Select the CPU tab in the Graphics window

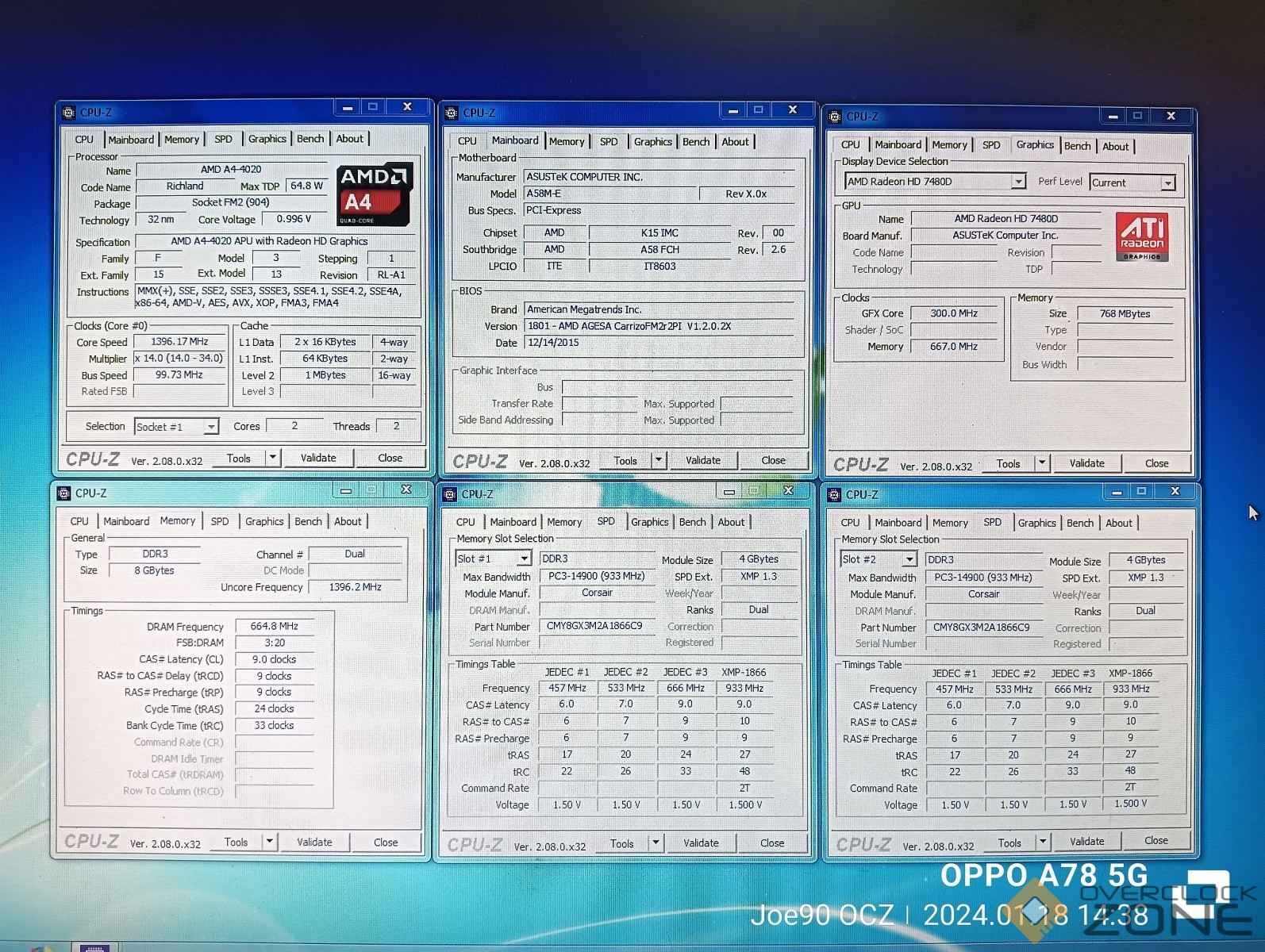850,145
